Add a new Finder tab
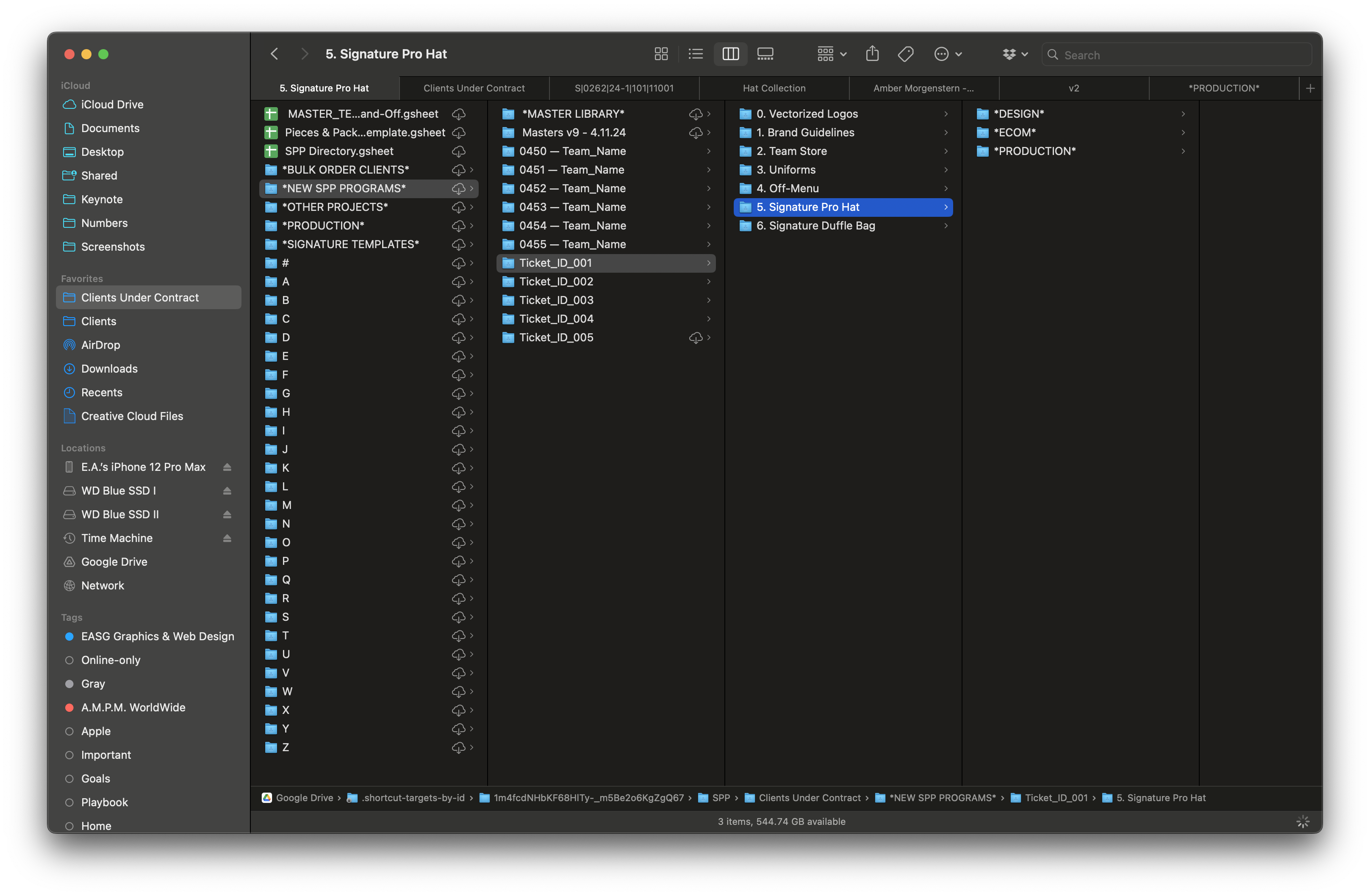This screenshot has height=896, width=1370. pyautogui.click(x=1310, y=88)
